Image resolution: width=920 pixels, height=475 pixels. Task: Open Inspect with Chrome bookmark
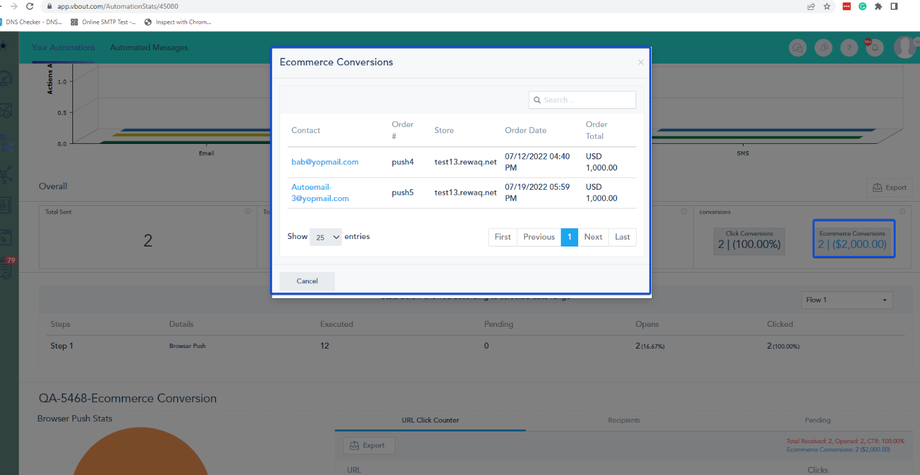click(x=178, y=22)
